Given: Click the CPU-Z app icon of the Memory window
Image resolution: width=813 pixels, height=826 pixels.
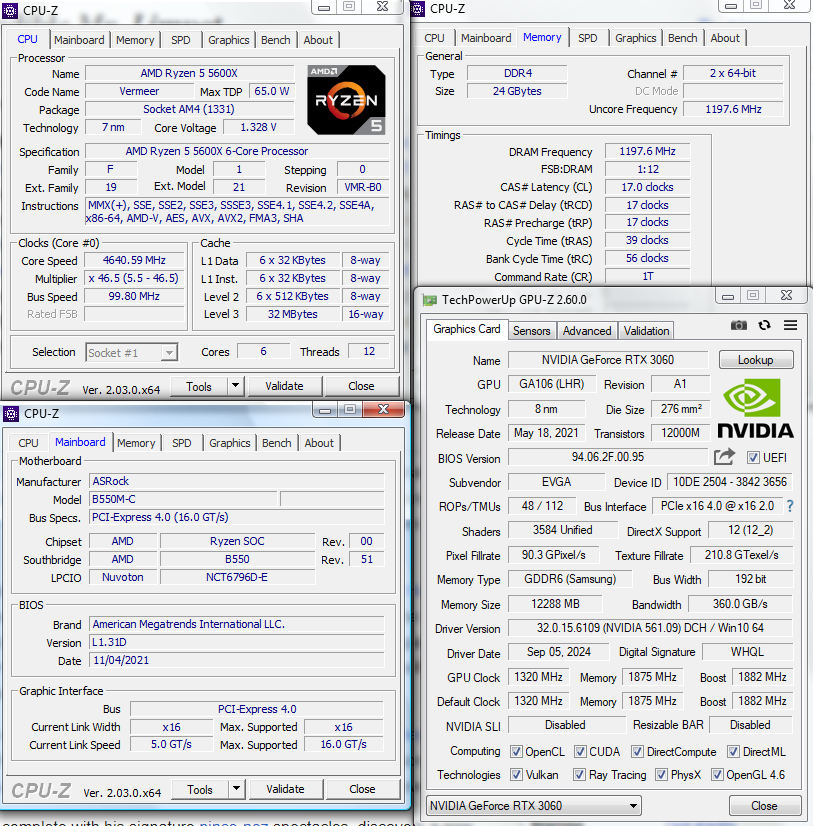Looking at the screenshot, I should (418, 9).
